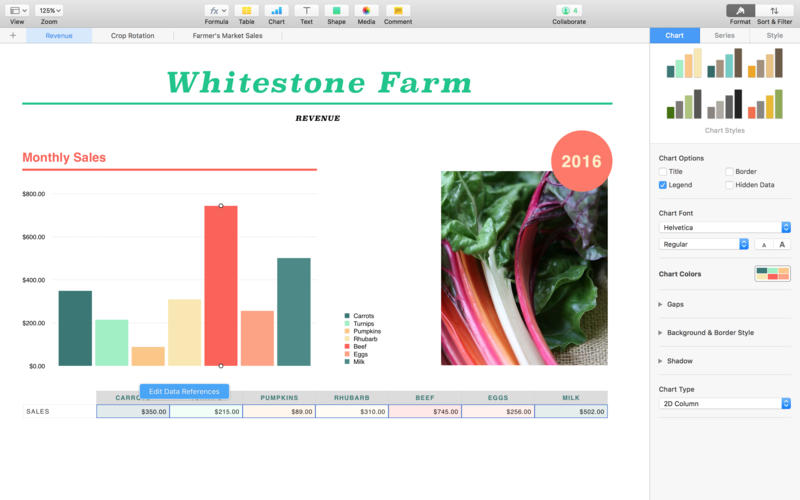Open the View menu in toolbar
Image resolution: width=800 pixels, height=500 pixels.
click(17, 11)
